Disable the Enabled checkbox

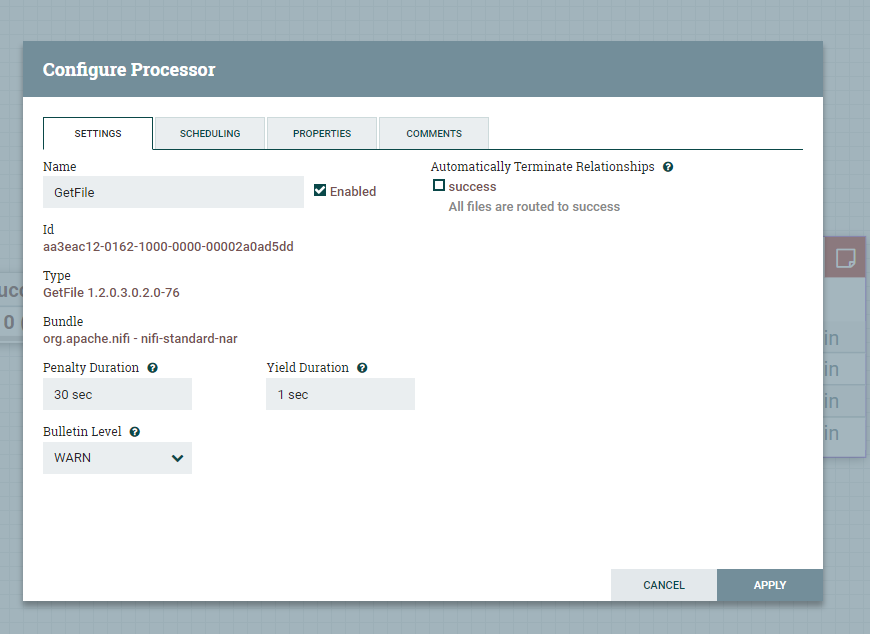[321, 191]
